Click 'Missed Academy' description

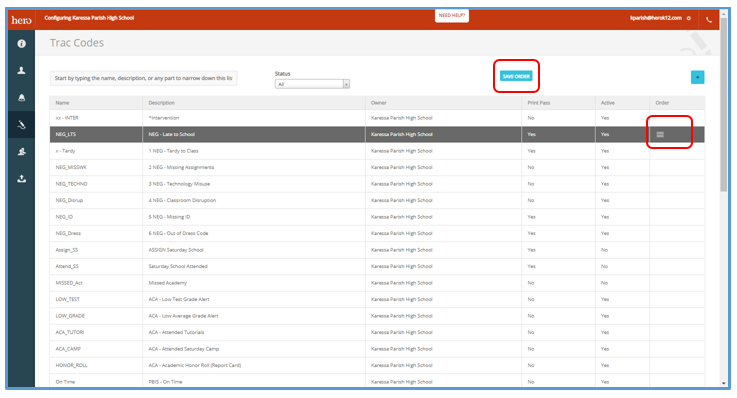(167, 283)
